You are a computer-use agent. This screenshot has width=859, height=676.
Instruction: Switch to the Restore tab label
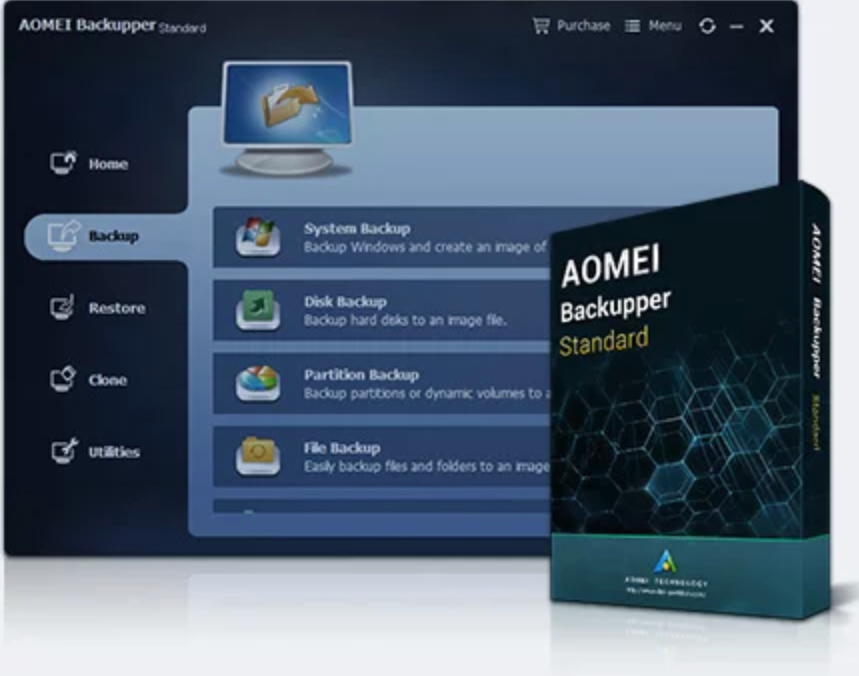[x=117, y=308]
